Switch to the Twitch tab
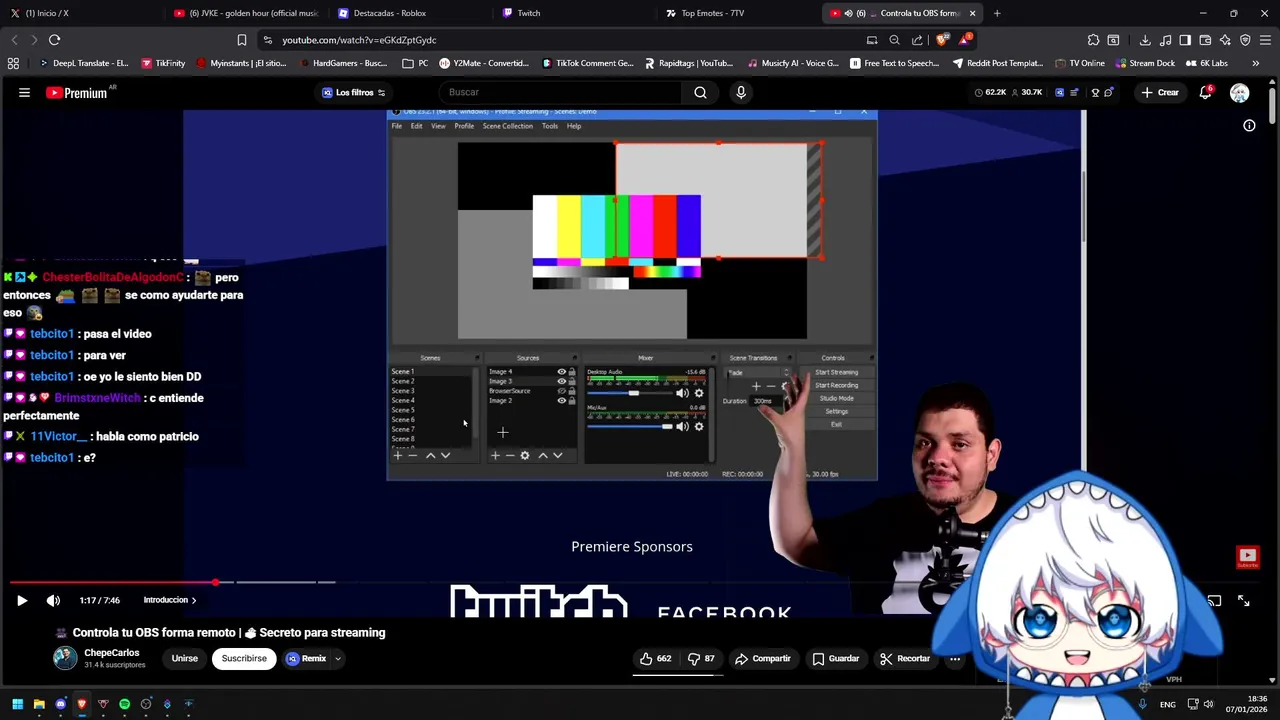The image size is (1280, 720). point(574,13)
